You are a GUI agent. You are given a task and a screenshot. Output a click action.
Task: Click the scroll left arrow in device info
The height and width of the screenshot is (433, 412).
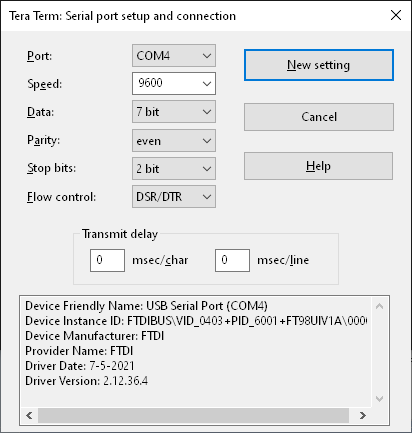pyautogui.click(x=29, y=415)
